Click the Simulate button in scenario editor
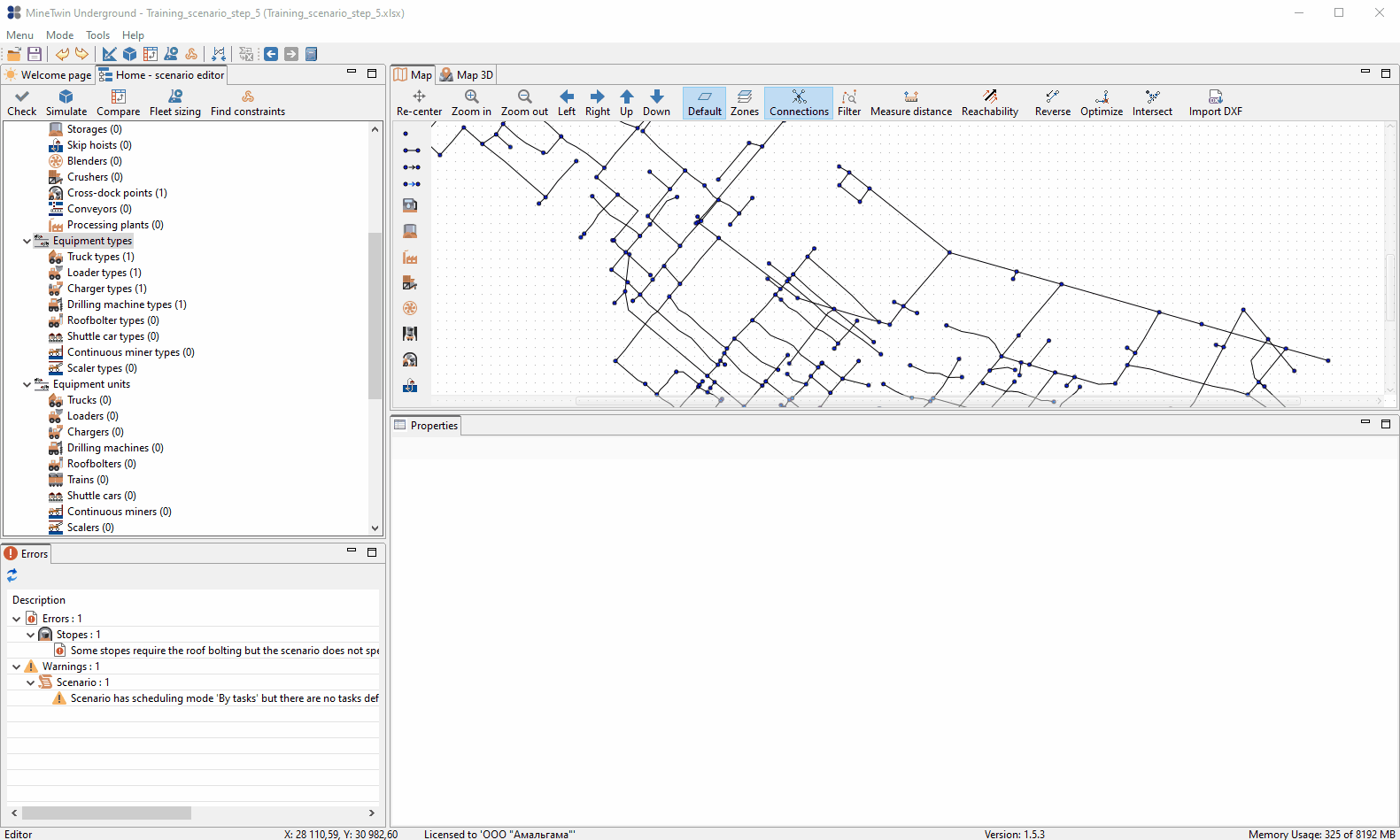The height and width of the screenshot is (840, 1400). (x=66, y=103)
